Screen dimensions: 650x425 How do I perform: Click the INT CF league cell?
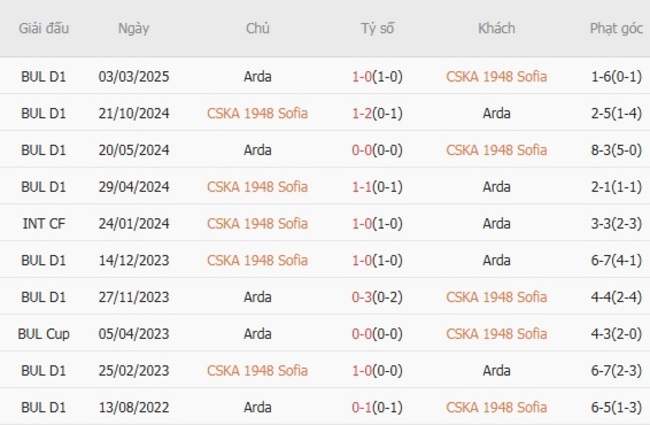click(x=44, y=223)
